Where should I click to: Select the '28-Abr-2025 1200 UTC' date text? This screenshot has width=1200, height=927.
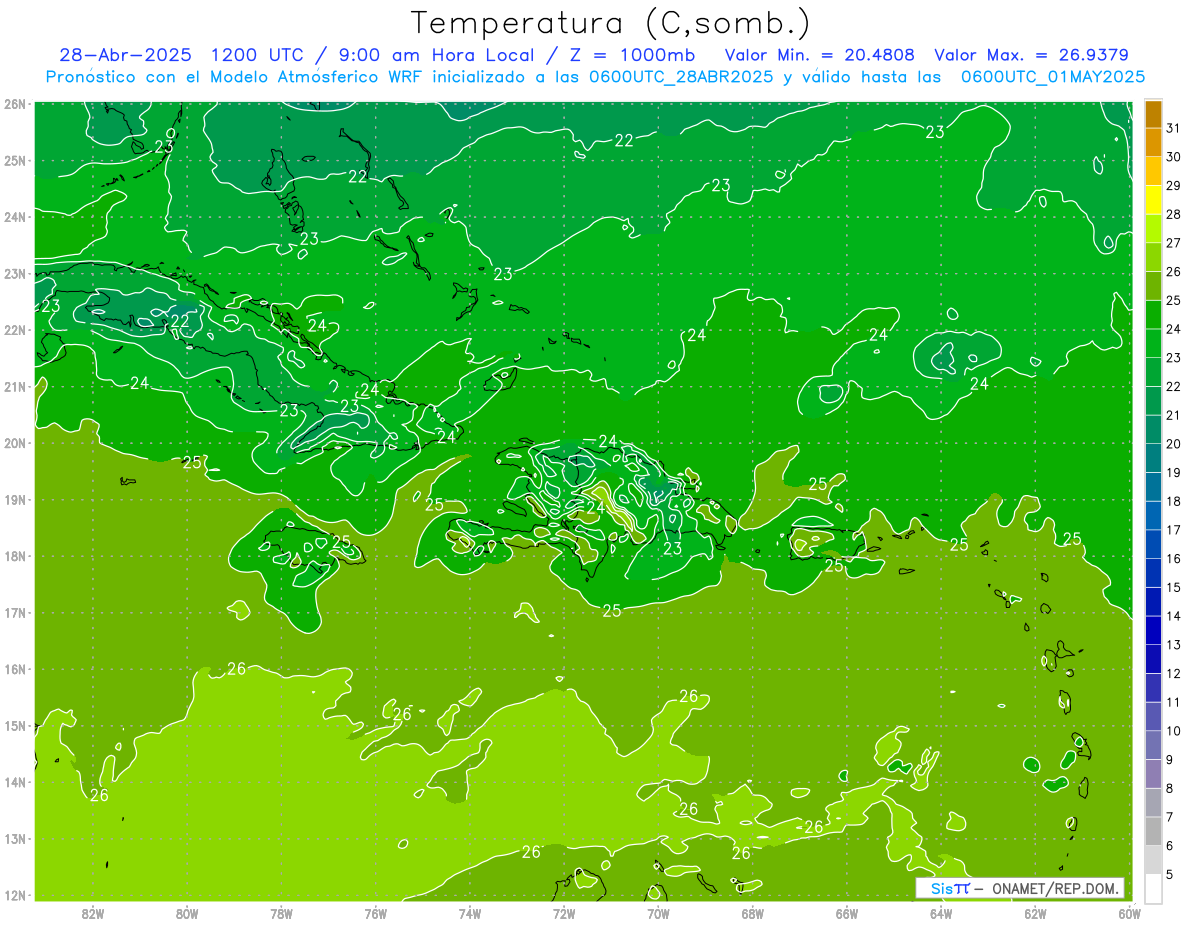tap(183, 55)
